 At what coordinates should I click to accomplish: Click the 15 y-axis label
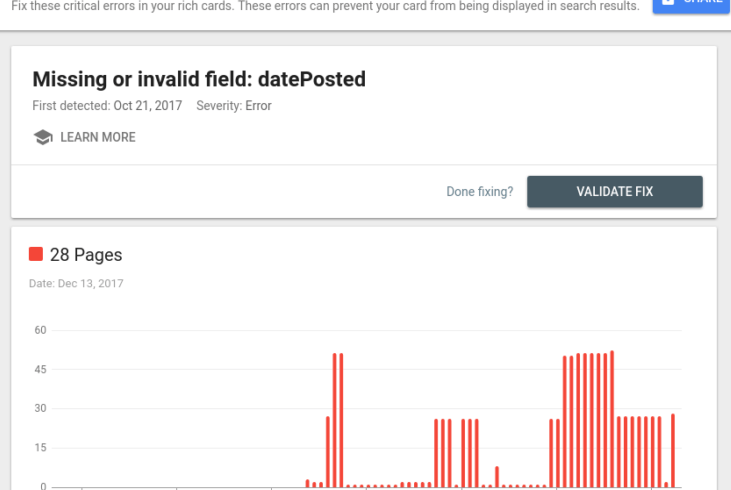(41, 448)
